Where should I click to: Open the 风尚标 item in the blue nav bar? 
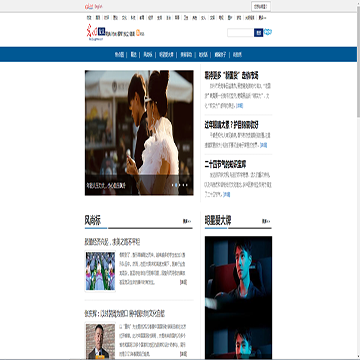[x=148, y=55]
